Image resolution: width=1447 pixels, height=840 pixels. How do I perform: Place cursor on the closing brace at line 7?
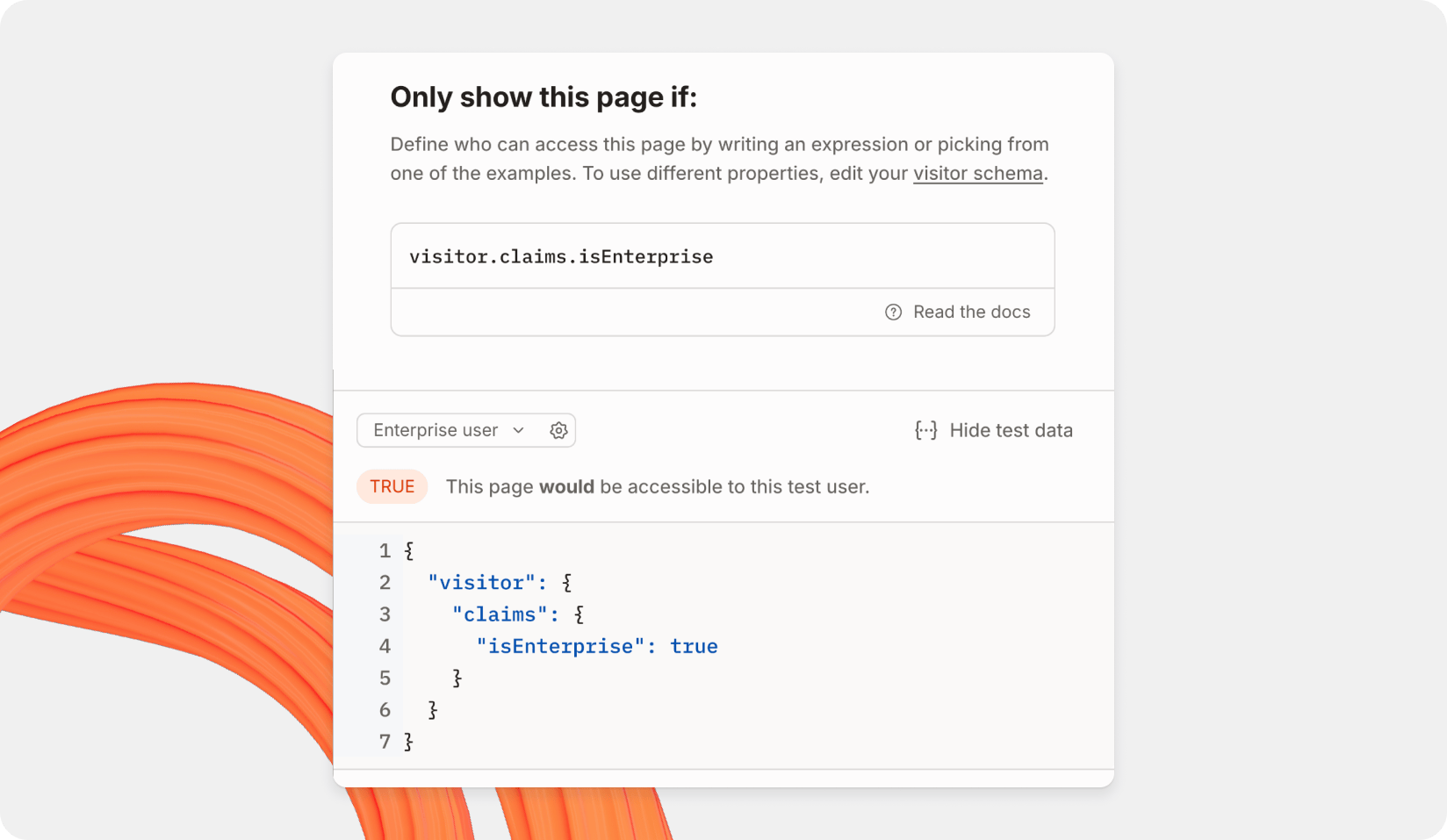[x=408, y=742]
